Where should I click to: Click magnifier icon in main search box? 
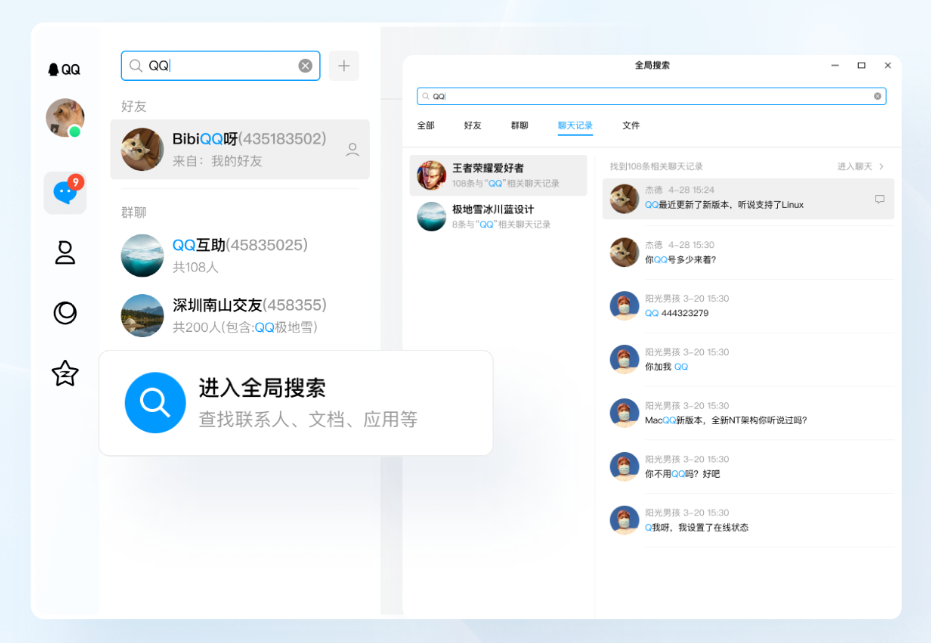click(x=136, y=65)
